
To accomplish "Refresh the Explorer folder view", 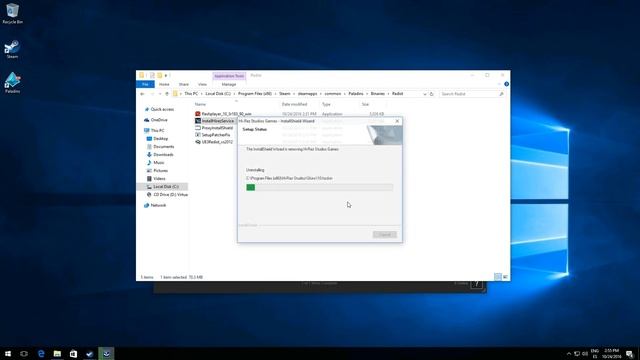I will 431,94.
